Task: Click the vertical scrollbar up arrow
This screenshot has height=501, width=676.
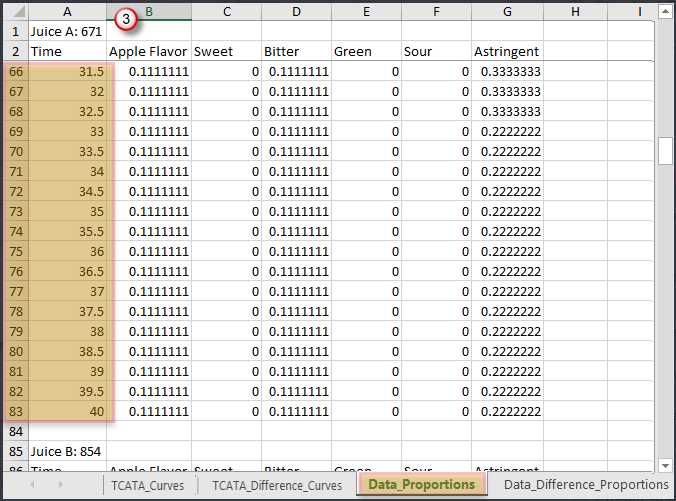Action: (x=665, y=11)
